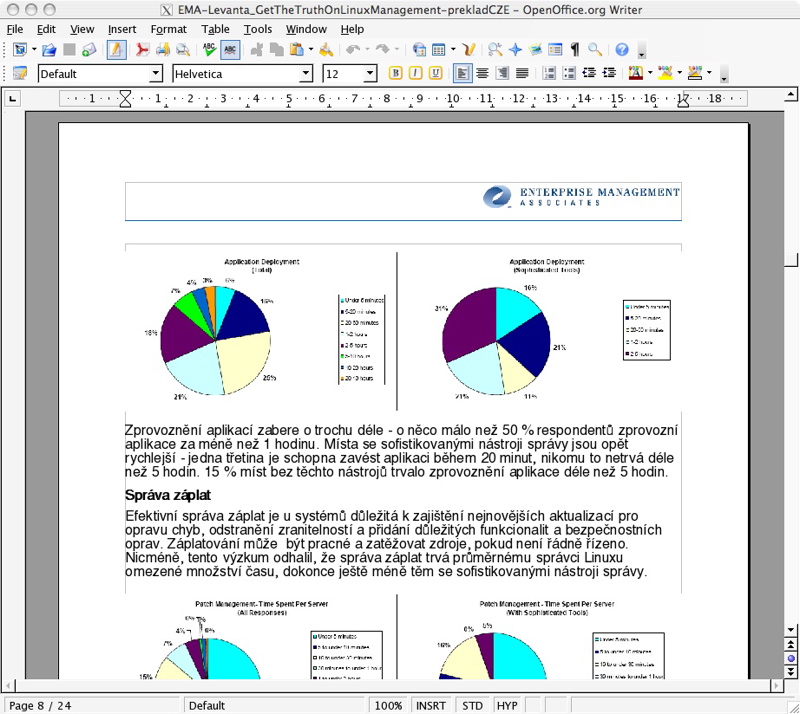Viewport: 800px width, 714px height.
Task: Select Align Left
Action: point(462,73)
